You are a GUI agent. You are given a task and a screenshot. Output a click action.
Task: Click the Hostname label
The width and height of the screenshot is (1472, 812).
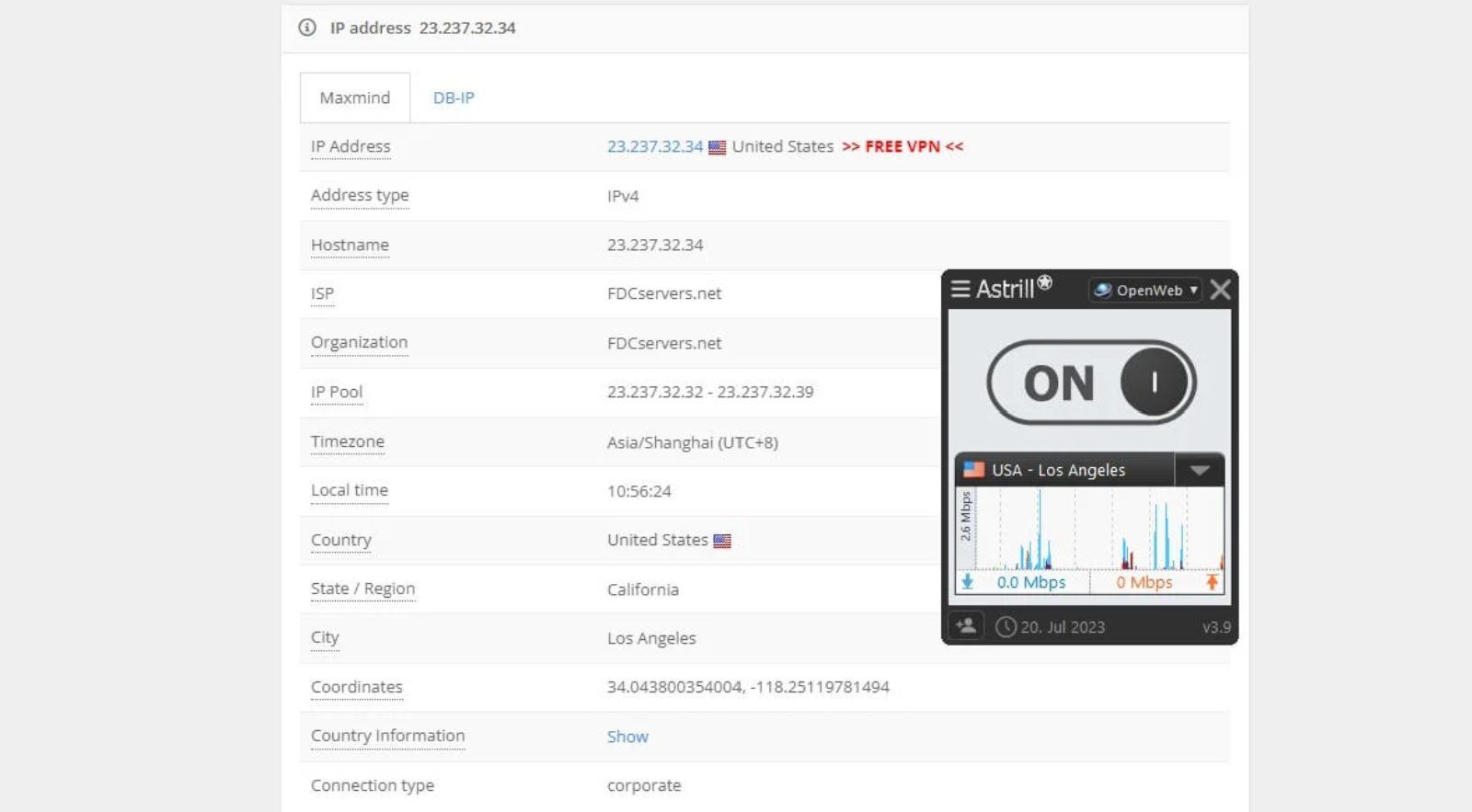(350, 245)
